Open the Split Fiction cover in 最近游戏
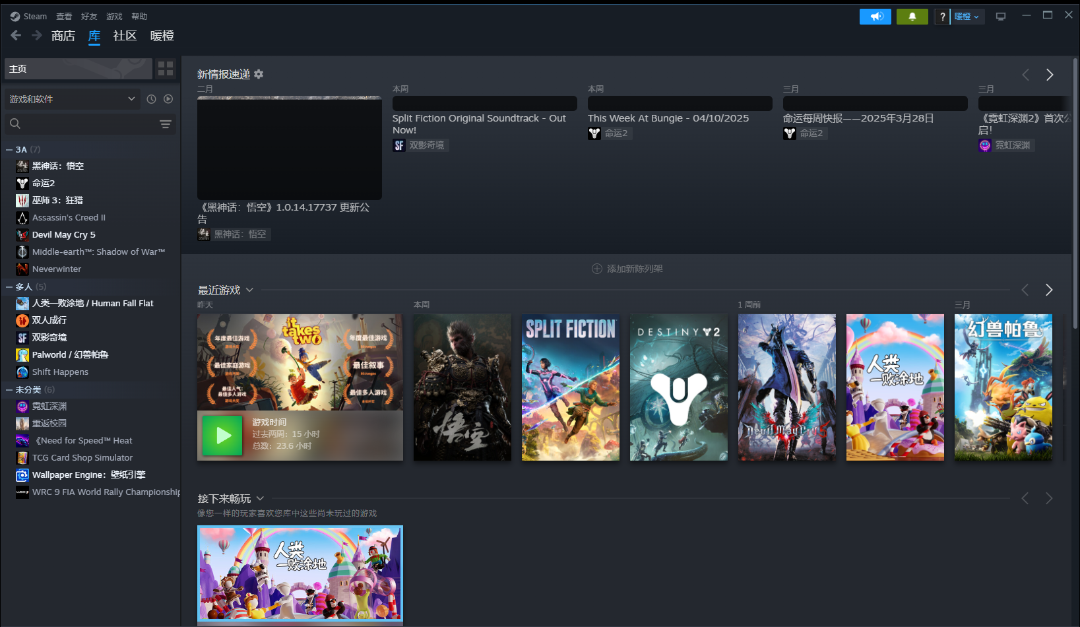This screenshot has width=1080, height=627. coord(570,387)
